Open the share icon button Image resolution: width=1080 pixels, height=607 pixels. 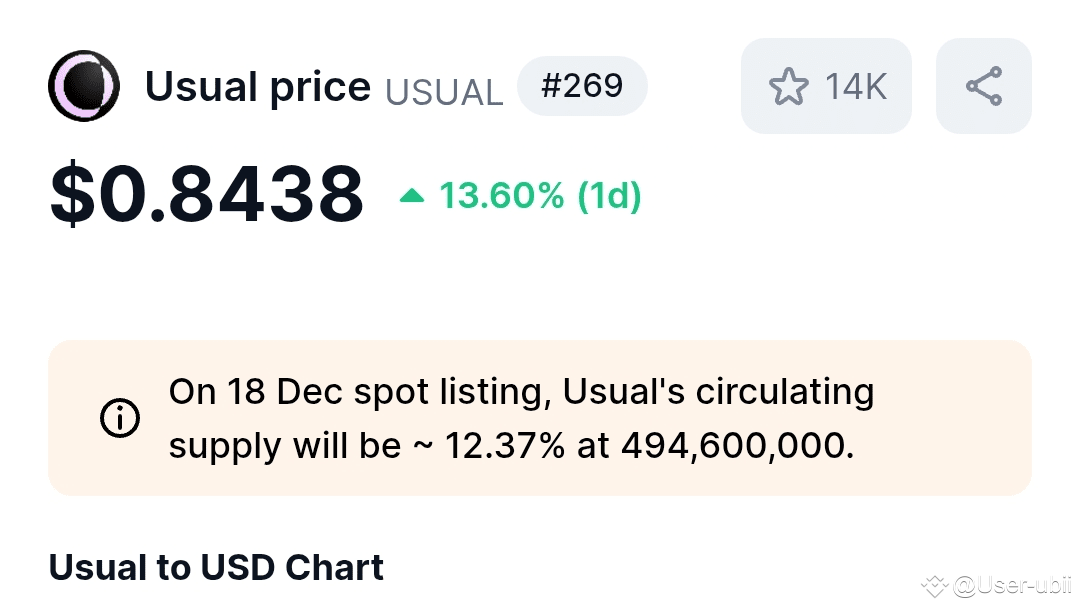pos(984,86)
